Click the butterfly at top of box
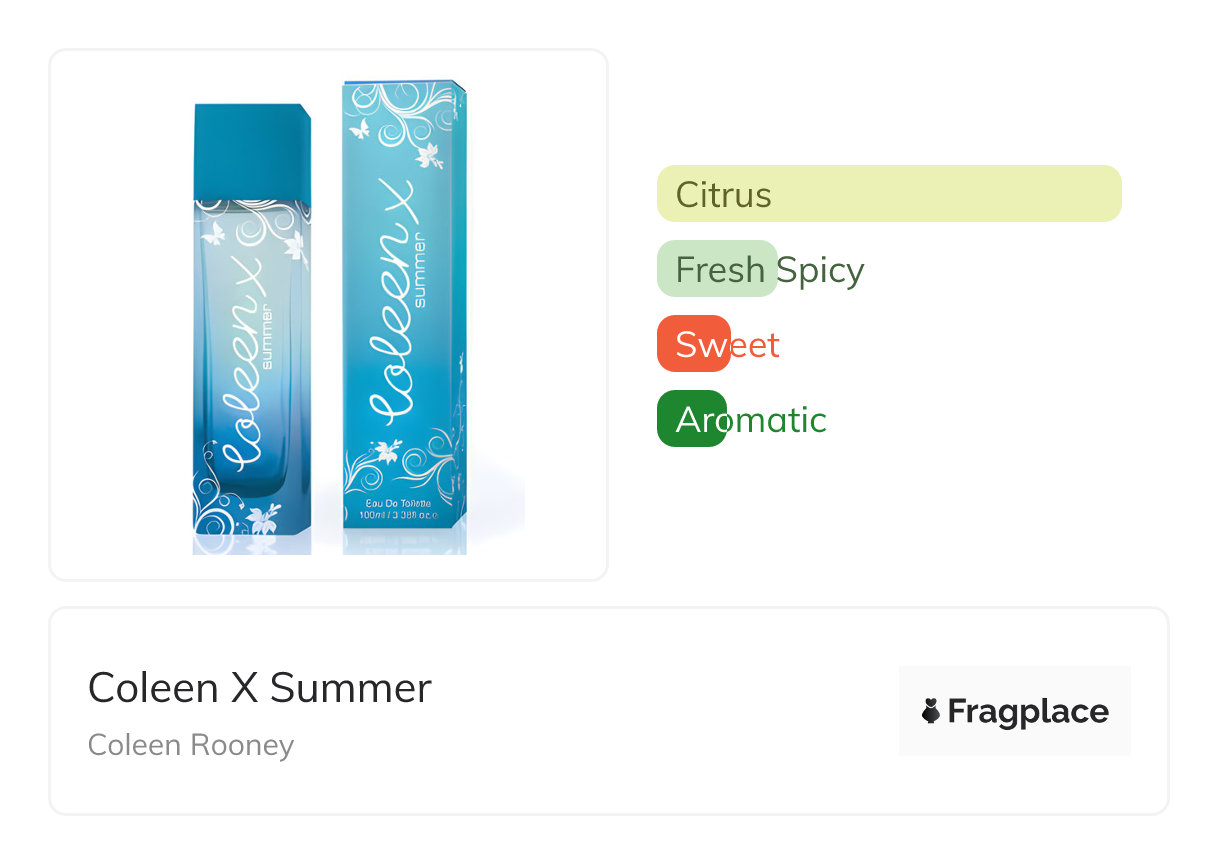 point(361,128)
